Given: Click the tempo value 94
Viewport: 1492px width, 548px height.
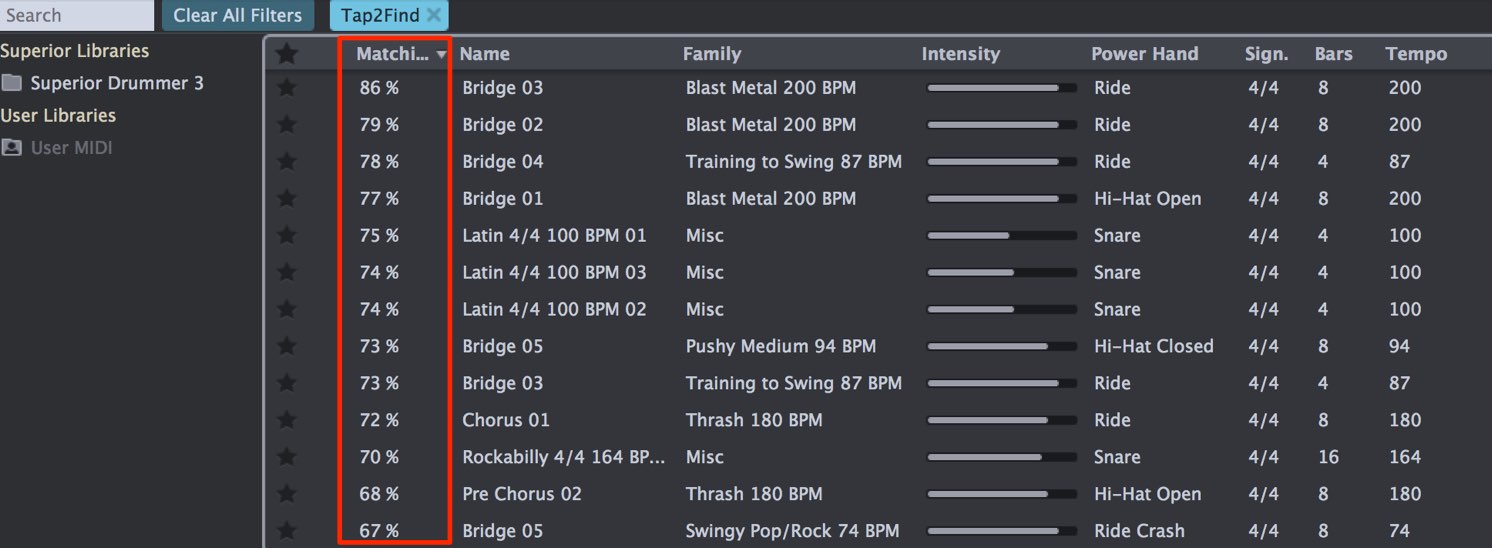Looking at the screenshot, I should point(1399,347).
